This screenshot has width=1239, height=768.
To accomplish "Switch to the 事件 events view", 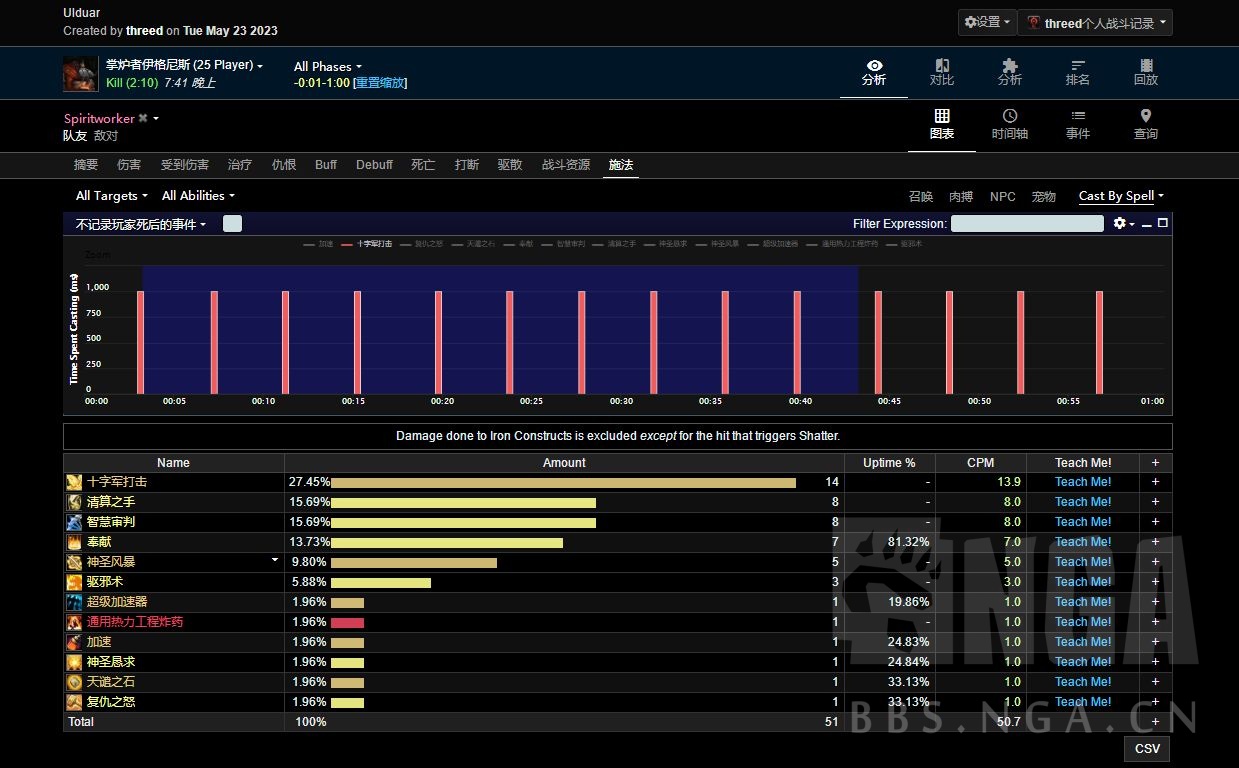I will tap(1078, 125).
